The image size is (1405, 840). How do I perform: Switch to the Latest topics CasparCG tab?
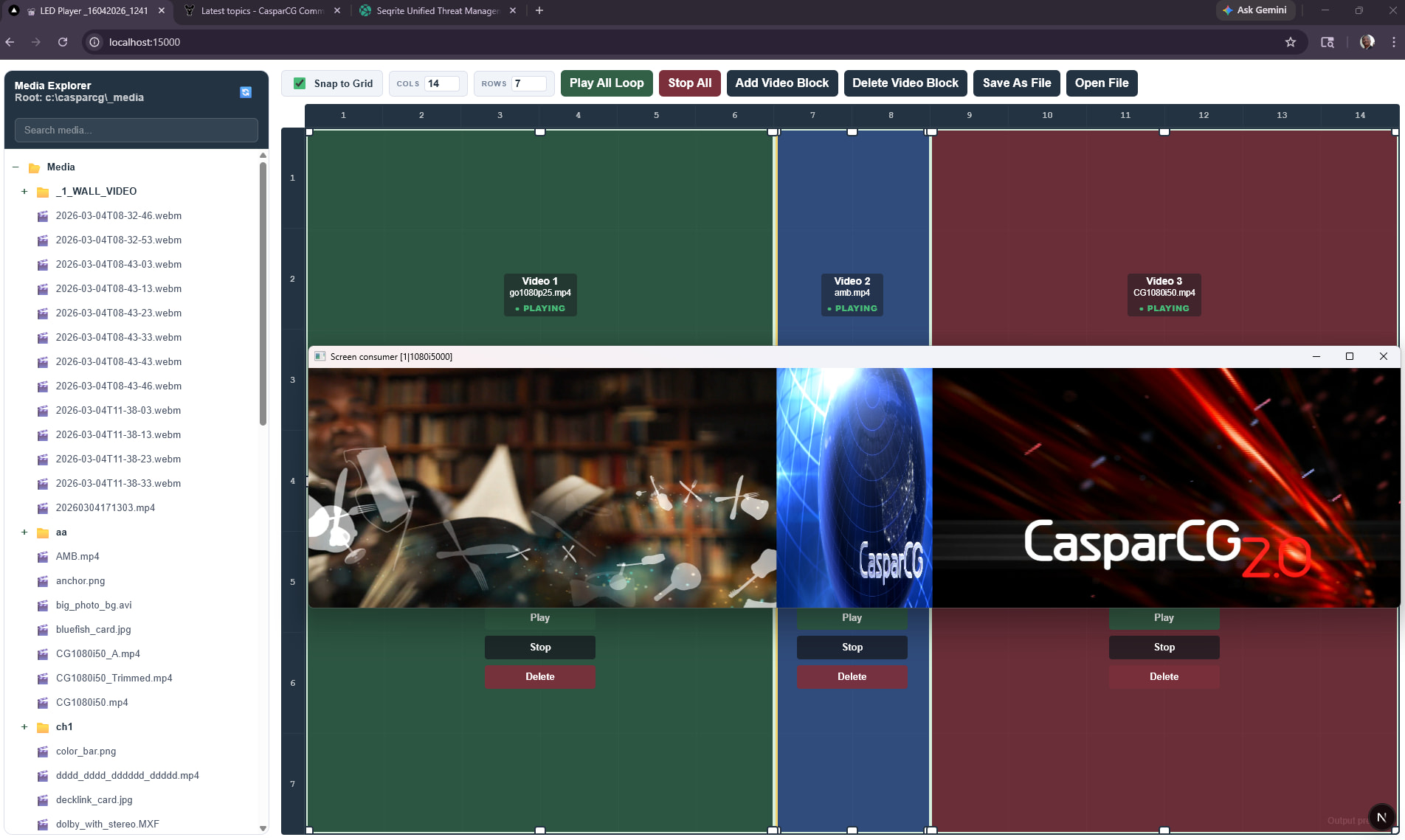261,11
